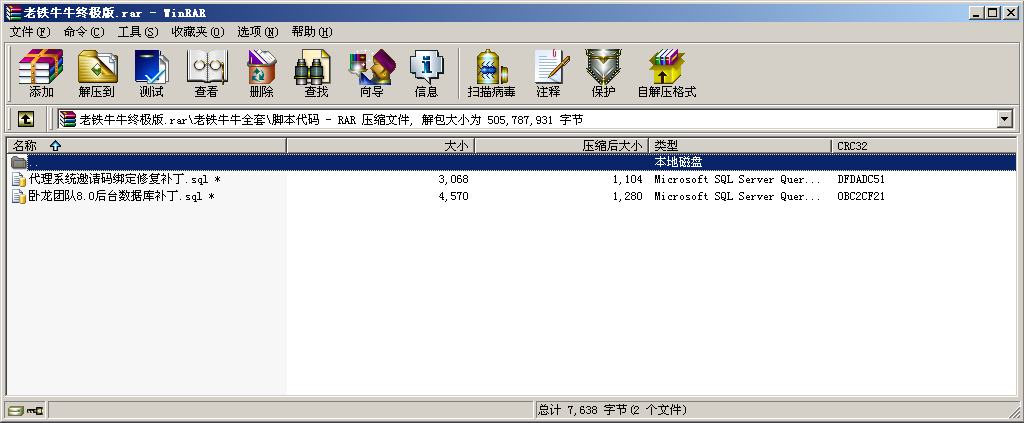Open the 查看 (View) toolbar icon

206,73
